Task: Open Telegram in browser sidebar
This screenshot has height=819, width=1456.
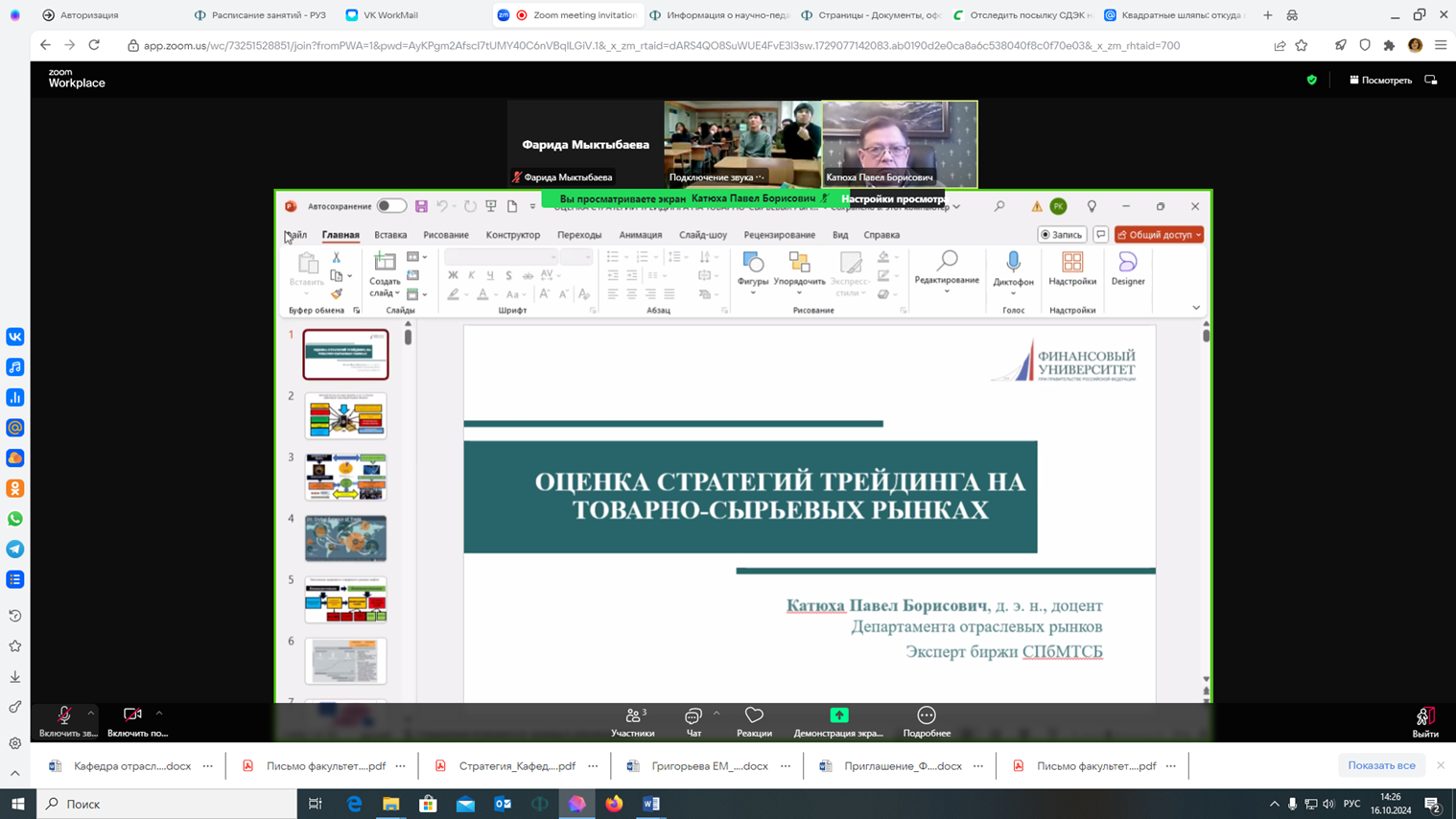Action: pyautogui.click(x=15, y=550)
